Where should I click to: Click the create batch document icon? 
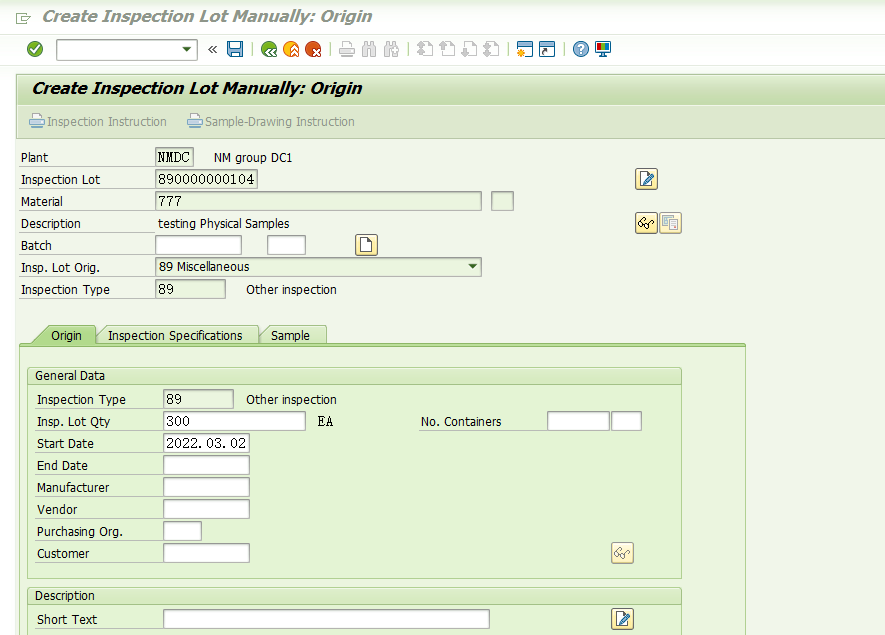[366, 245]
